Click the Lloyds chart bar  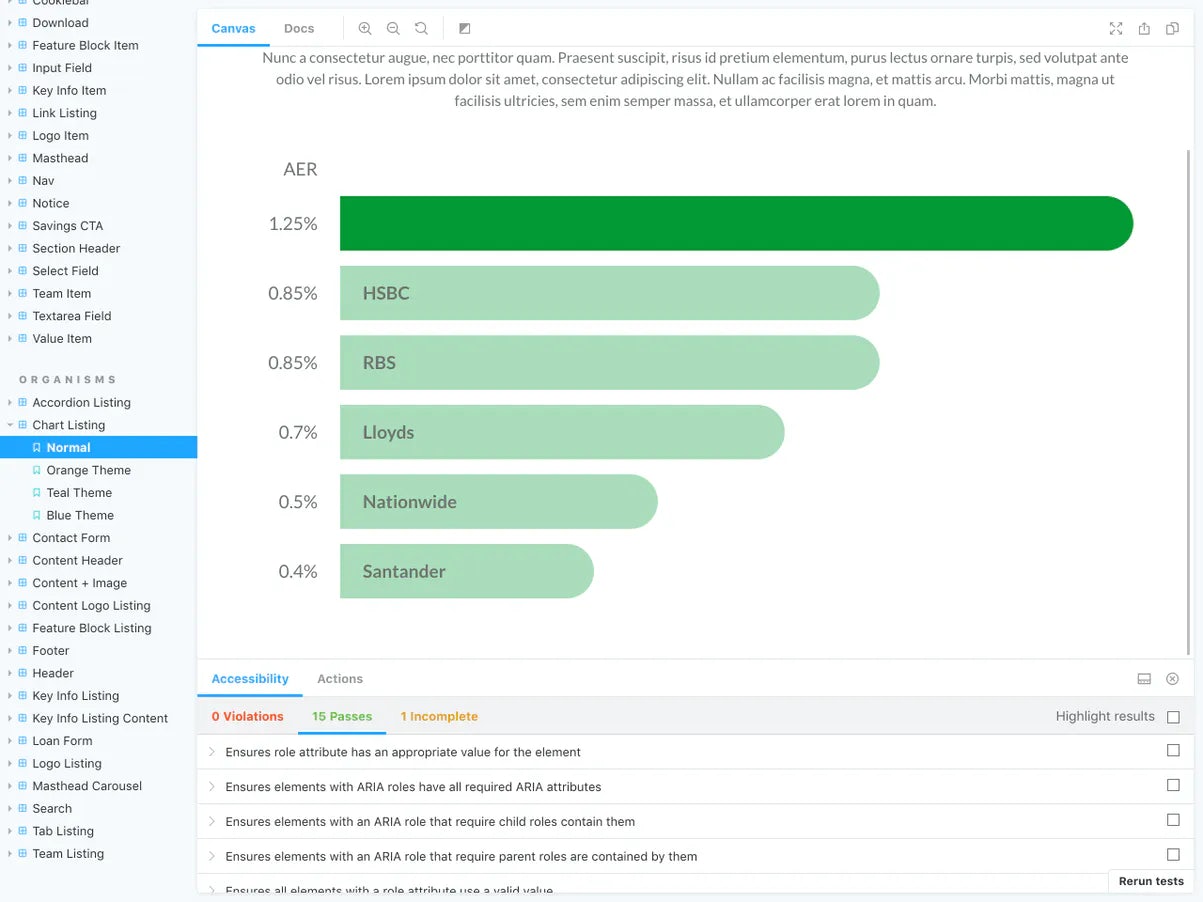click(562, 432)
